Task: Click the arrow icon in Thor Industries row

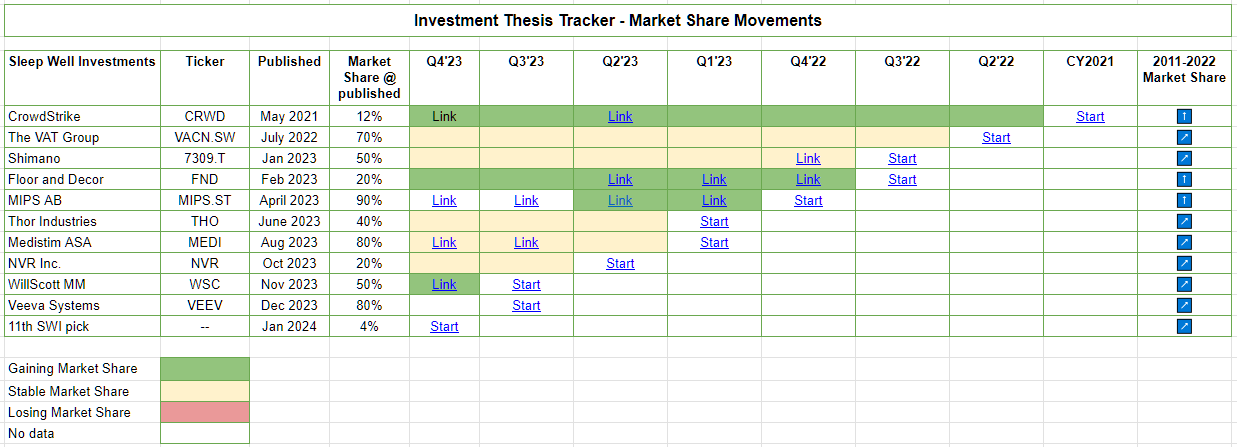Action: click(1184, 221)
